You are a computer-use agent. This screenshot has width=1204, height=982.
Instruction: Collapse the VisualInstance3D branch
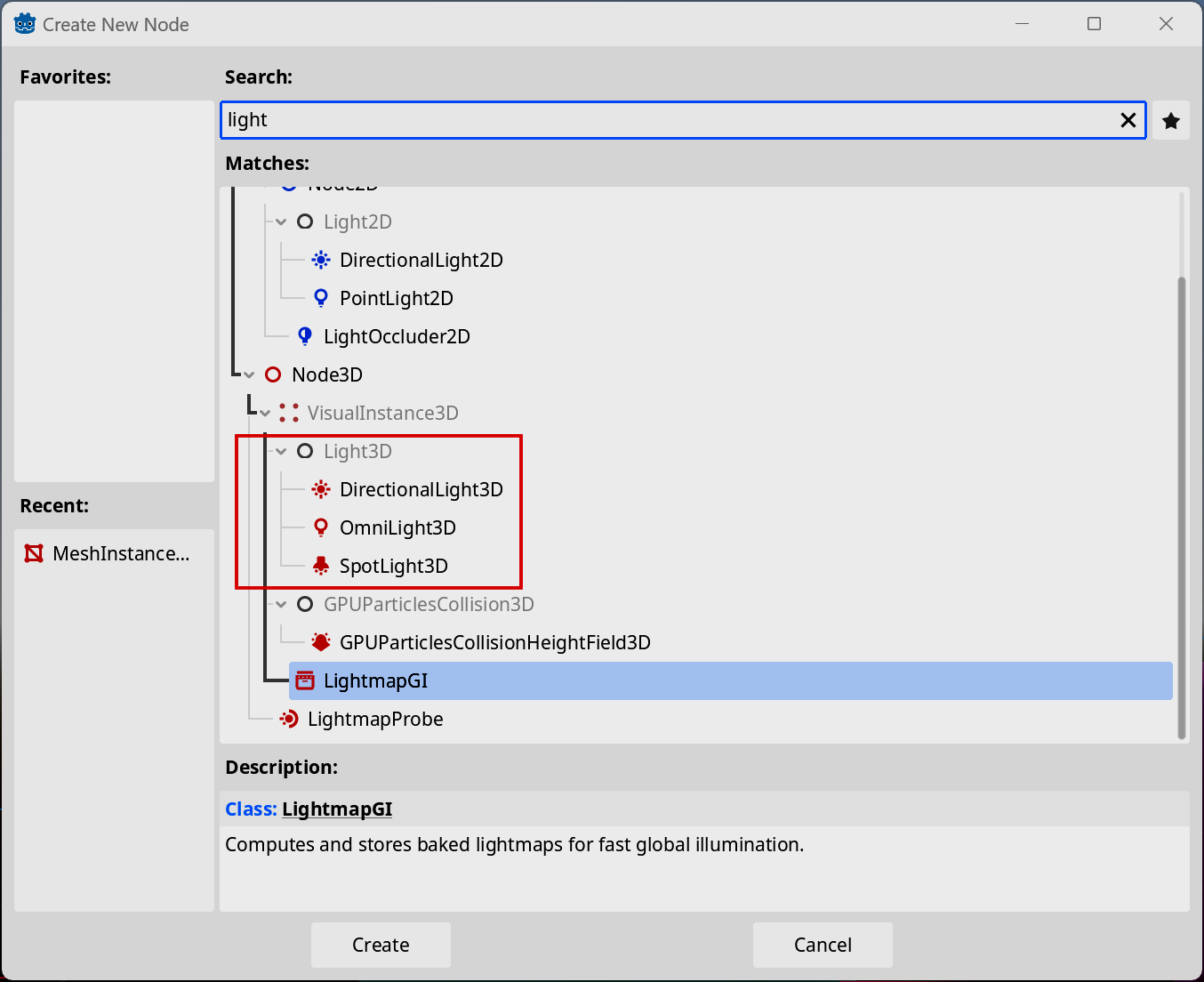point(265,414)
